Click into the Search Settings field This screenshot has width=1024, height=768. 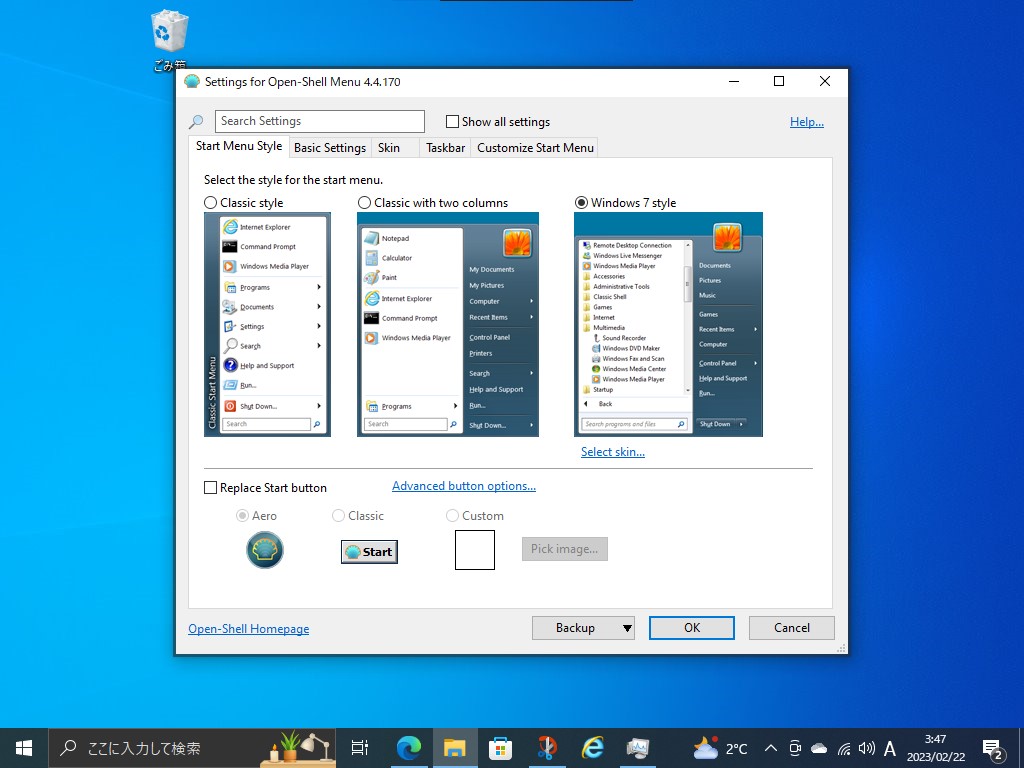[x=320, y=121]
